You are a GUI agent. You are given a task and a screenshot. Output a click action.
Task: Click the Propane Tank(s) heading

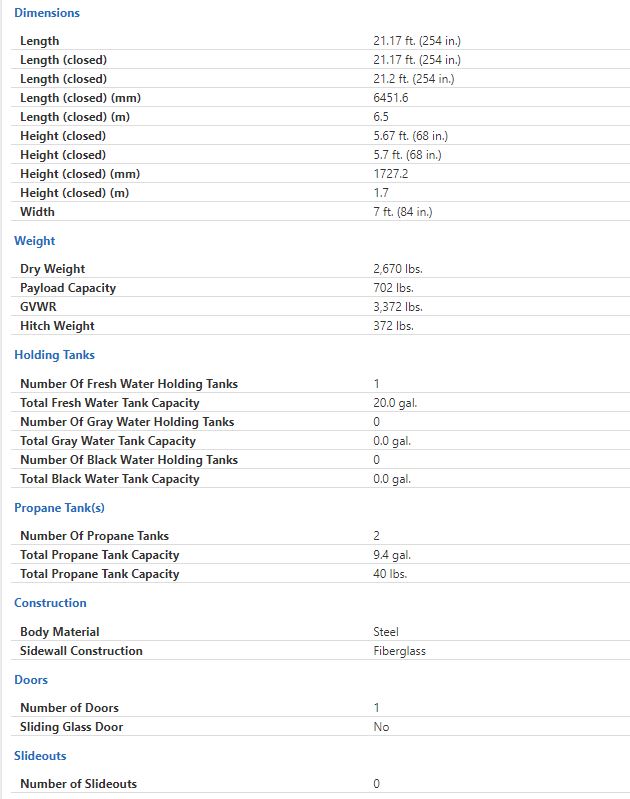(x=59, y=508)
